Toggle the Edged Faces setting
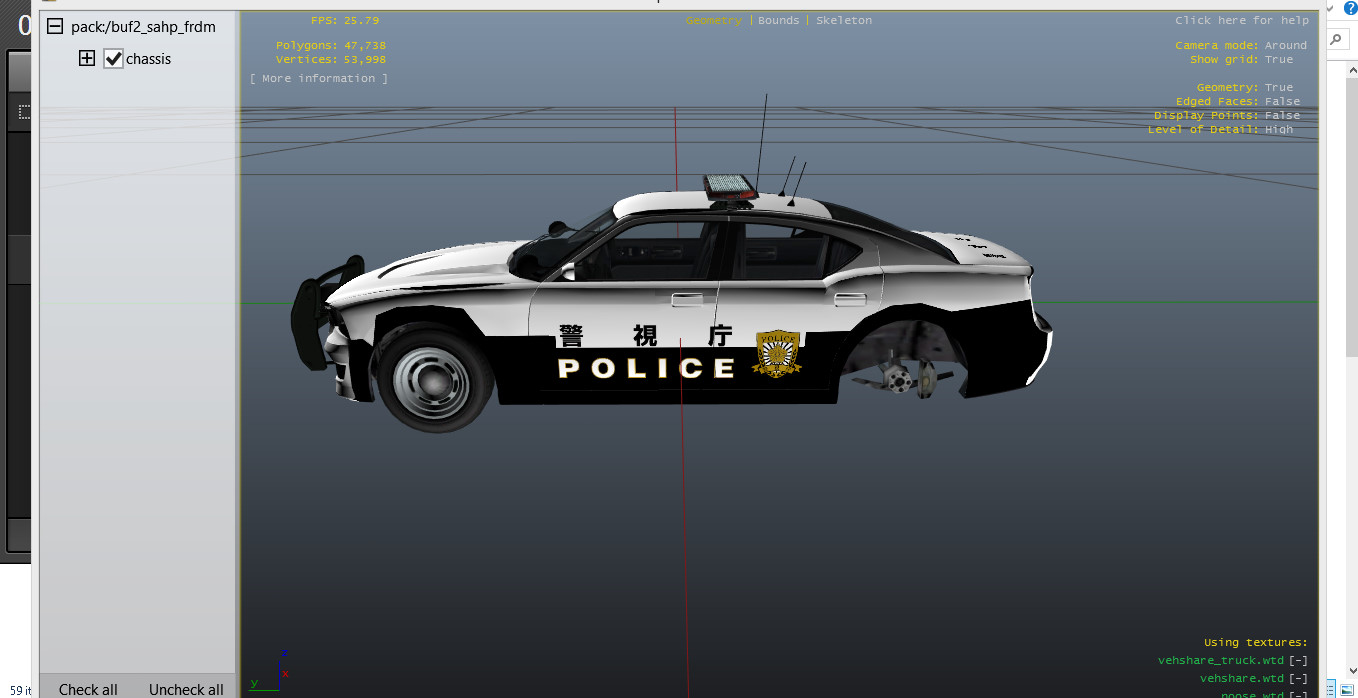The width and height of the screenshot is (1358, 698). click(1282, 102)
